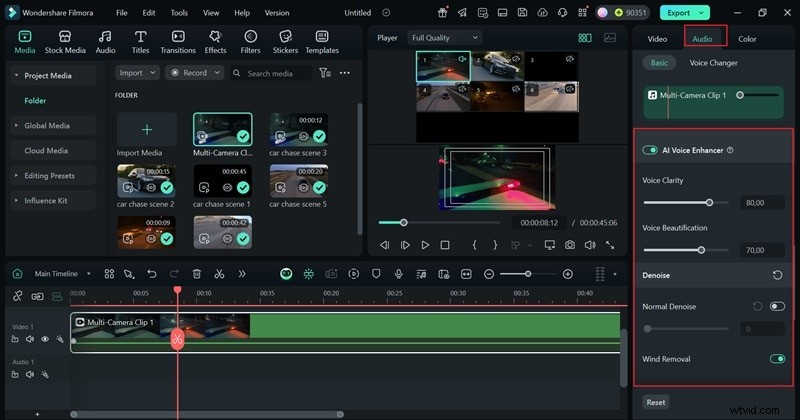Open the Full Quality dropdown
Screen dimensions: 800x420
point(443,38)
